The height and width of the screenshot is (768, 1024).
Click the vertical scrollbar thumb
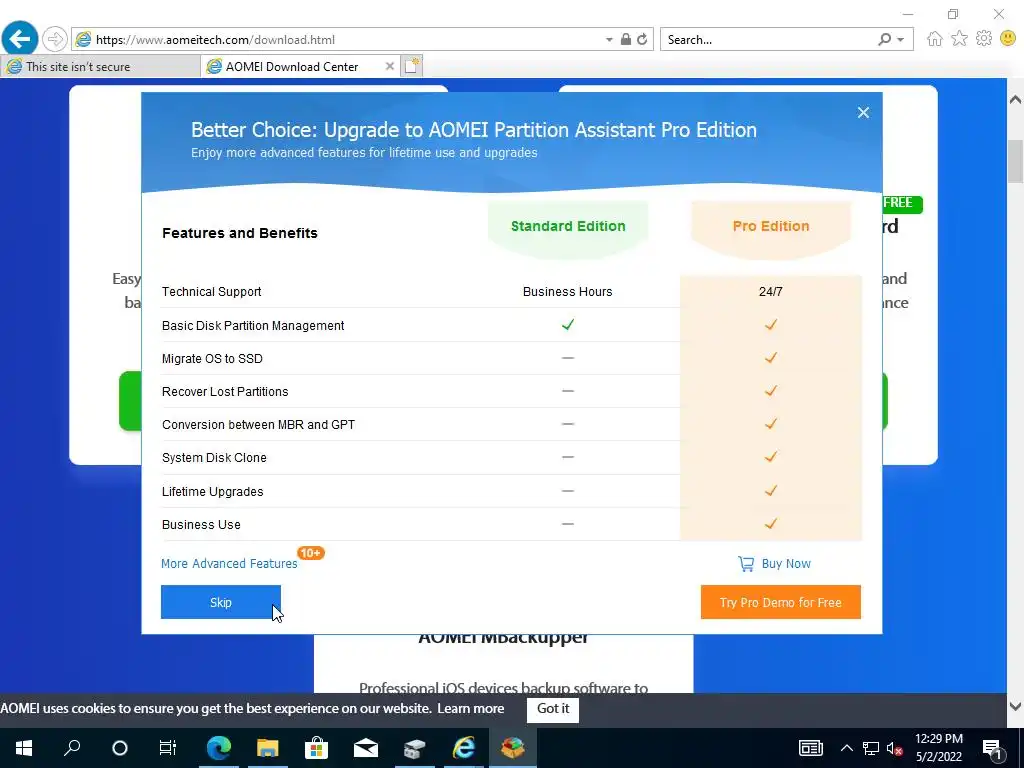coord(1015,161)
